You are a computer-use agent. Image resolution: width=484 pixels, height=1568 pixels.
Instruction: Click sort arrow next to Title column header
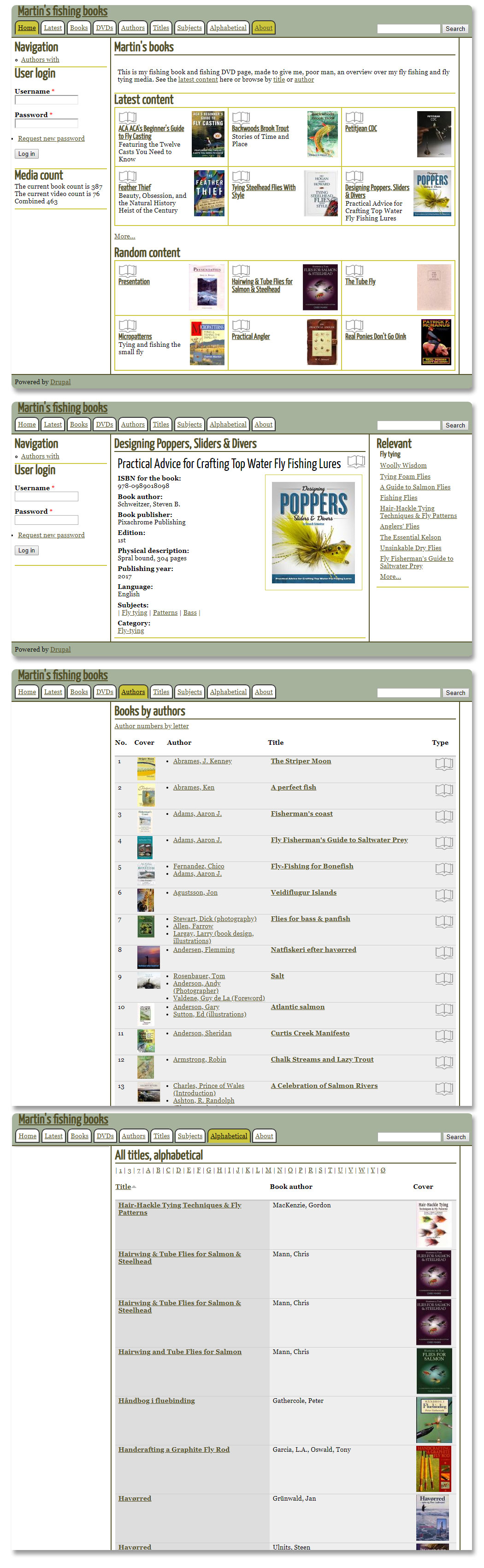[134, 1187]
